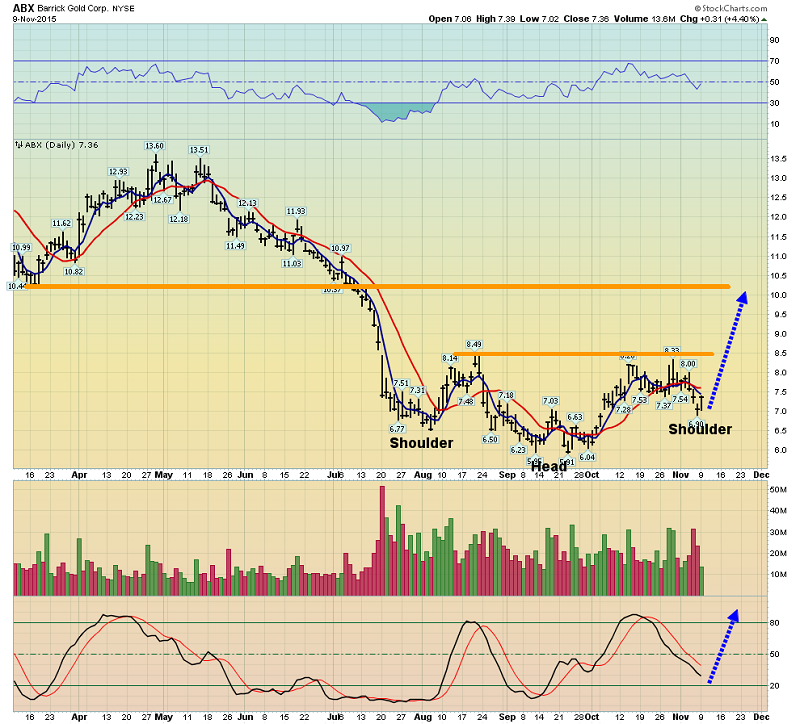Click the 12.93 price label
This screenshot has width=800, height=724.
point(118,171)
